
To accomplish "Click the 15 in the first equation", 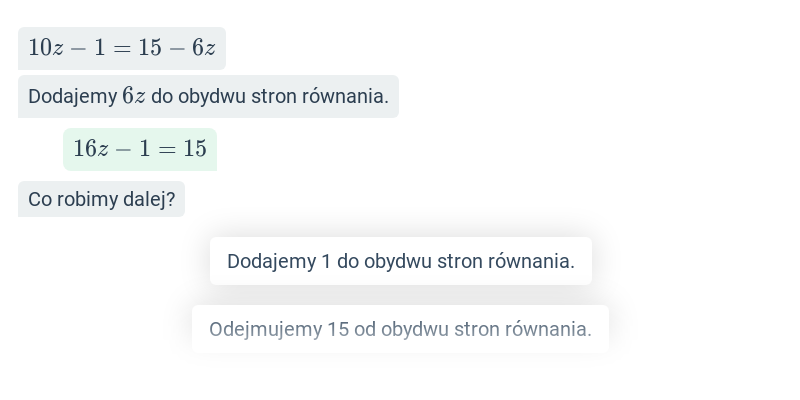I will click(150, 48).
